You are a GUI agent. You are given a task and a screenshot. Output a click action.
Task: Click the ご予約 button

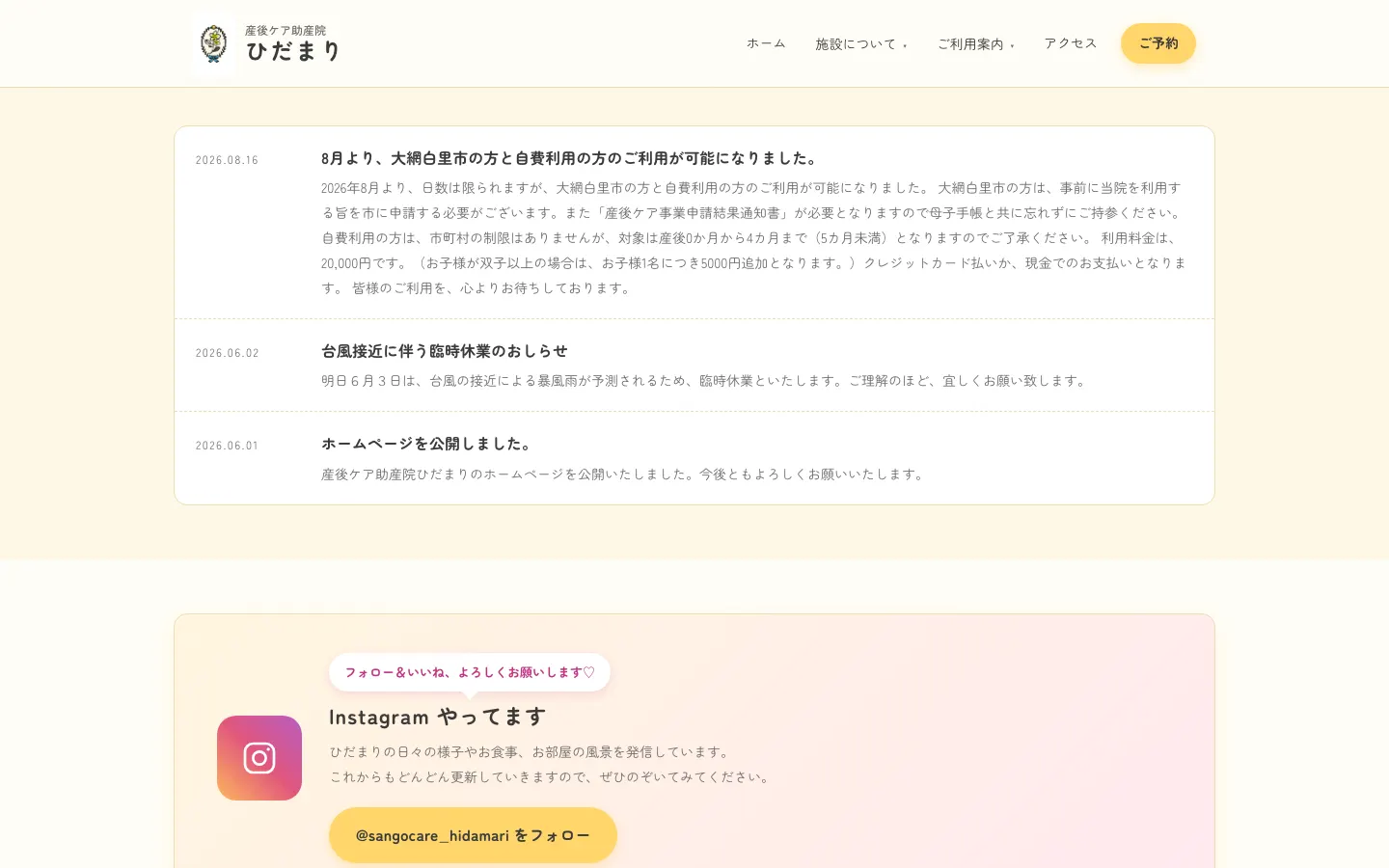(x=1158, y=43)
